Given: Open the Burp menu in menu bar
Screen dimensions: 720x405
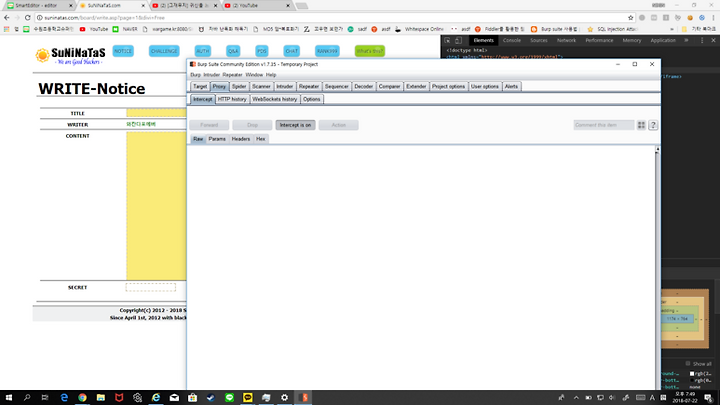Looking at the screenshot, I should point(196,75).
